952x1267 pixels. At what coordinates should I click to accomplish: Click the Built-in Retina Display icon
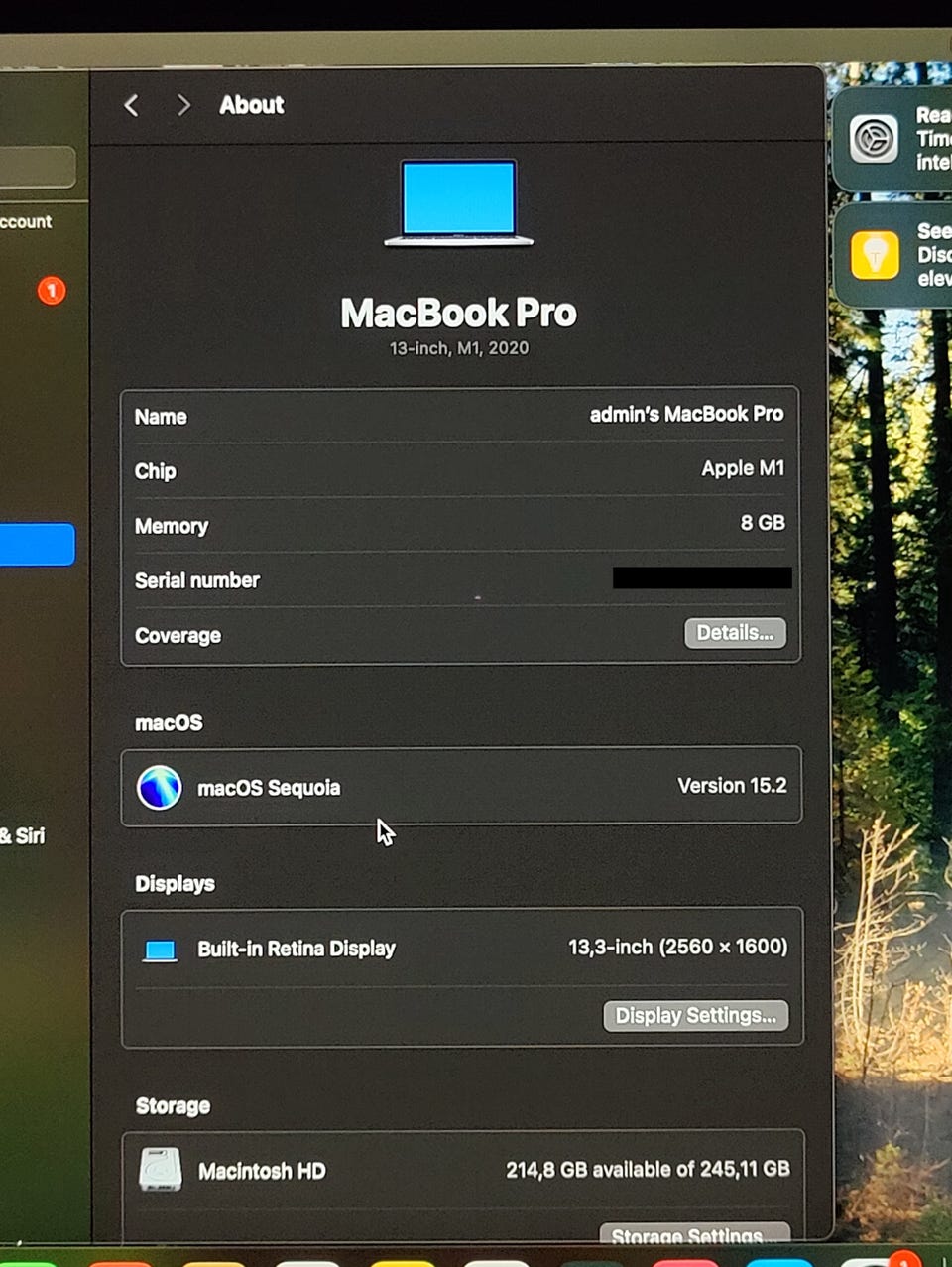160,950
